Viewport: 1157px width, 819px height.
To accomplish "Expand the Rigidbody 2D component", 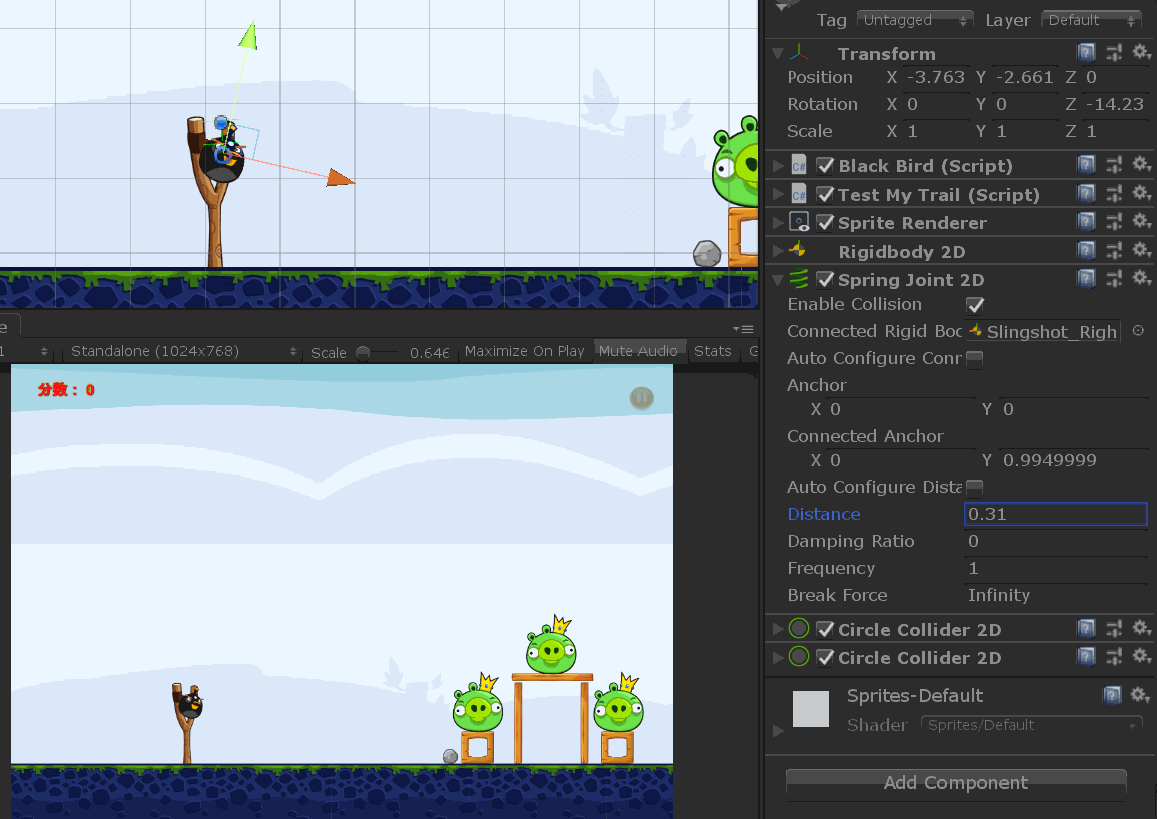I will (x=778, y=252).
